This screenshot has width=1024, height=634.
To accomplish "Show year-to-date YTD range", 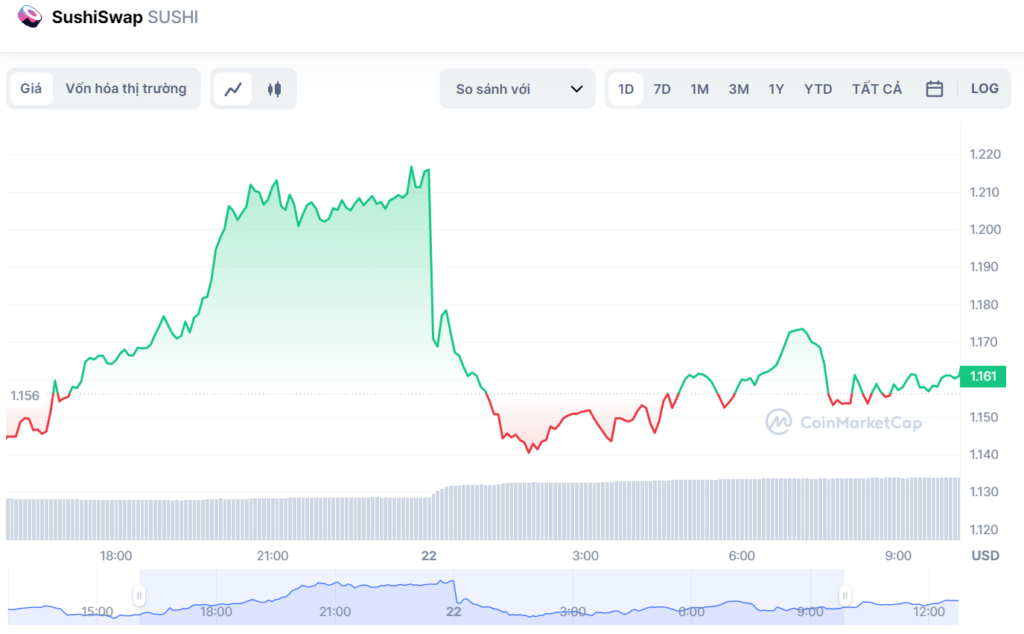I will pos(818,89).
